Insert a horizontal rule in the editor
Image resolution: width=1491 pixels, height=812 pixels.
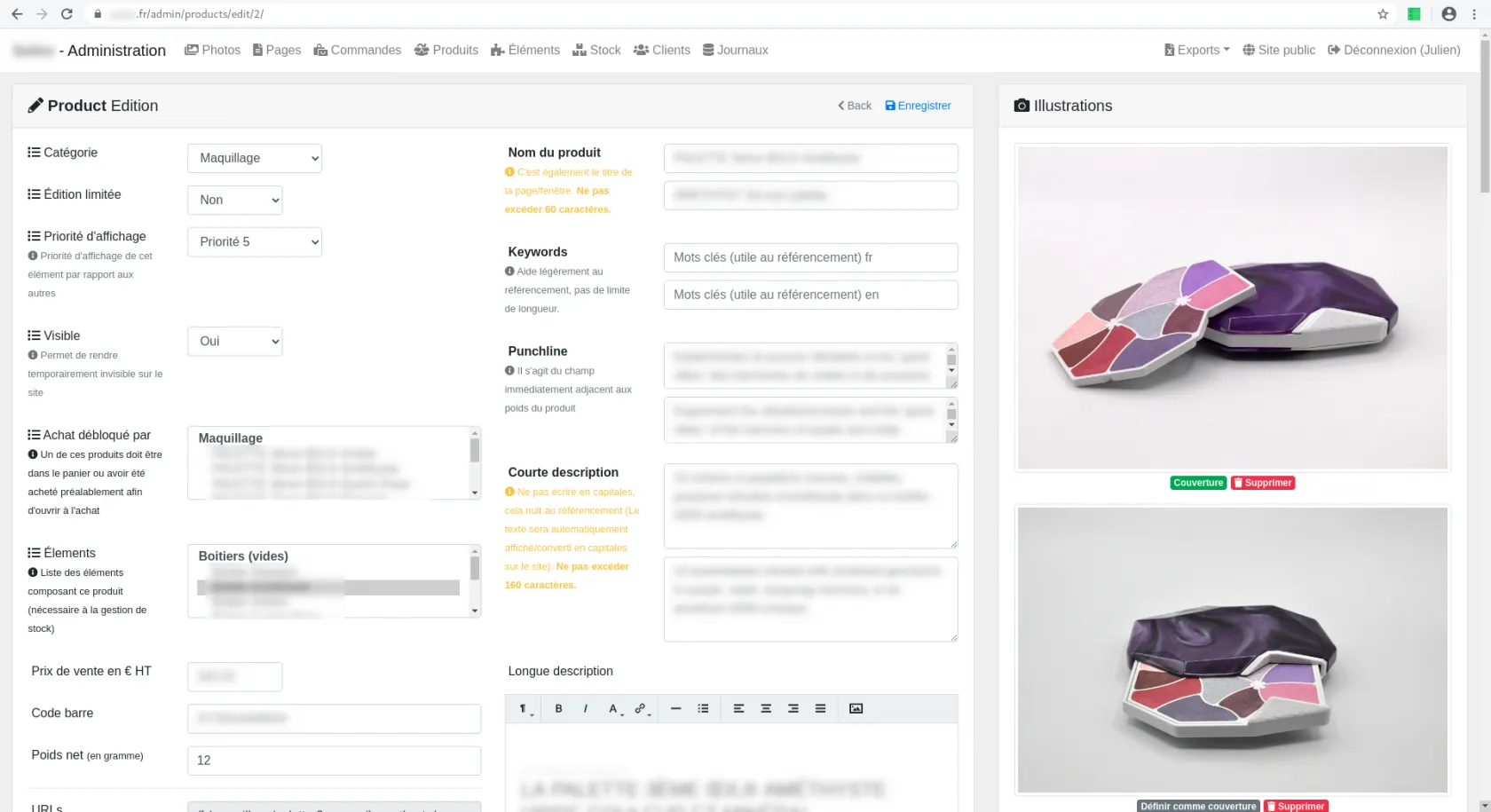tap(675, 708)
